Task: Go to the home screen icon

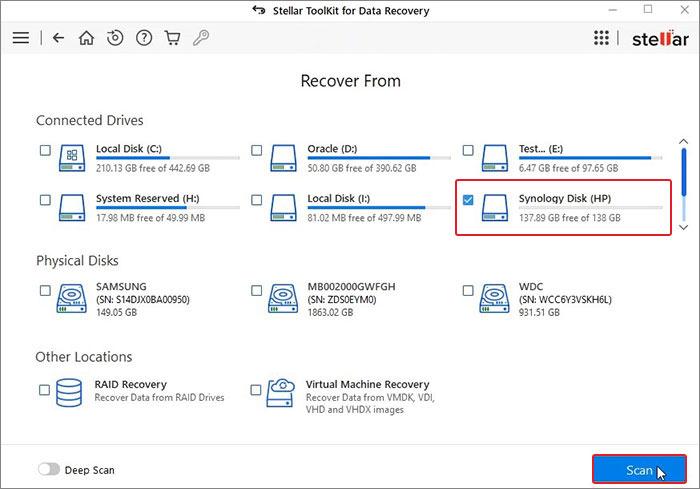Action: pyautogui.click(x=87, y=38)
